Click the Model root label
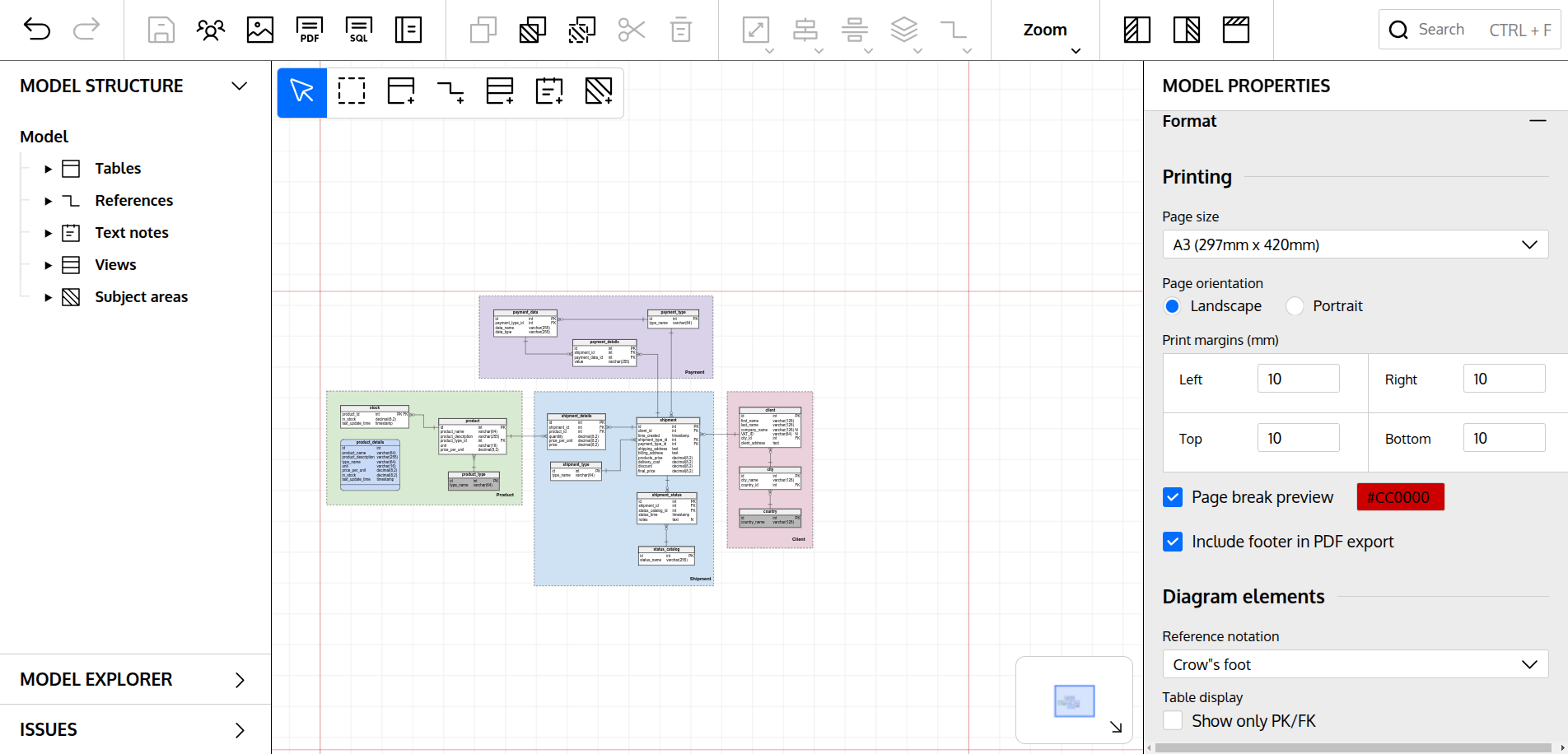The width and height of the screenshot is (1568, 754). point(44,137)
